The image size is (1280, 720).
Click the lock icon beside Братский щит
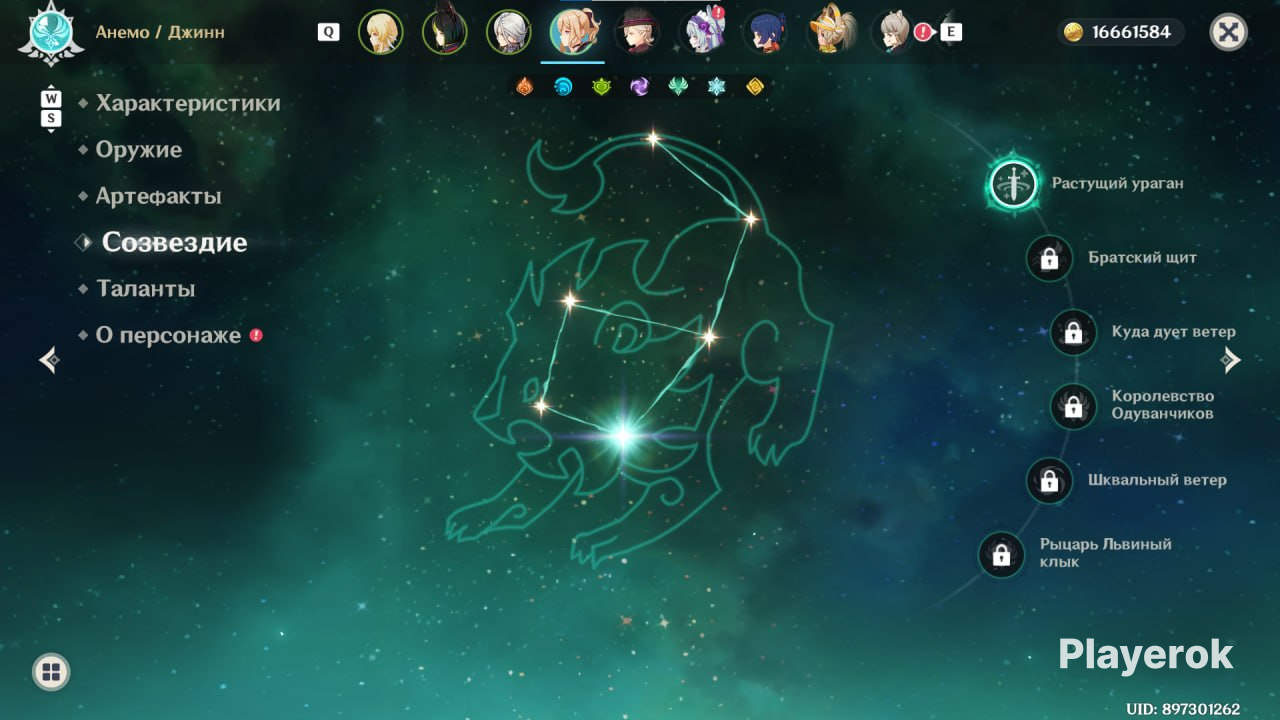pyautogui.click(x=1049, y=258)
